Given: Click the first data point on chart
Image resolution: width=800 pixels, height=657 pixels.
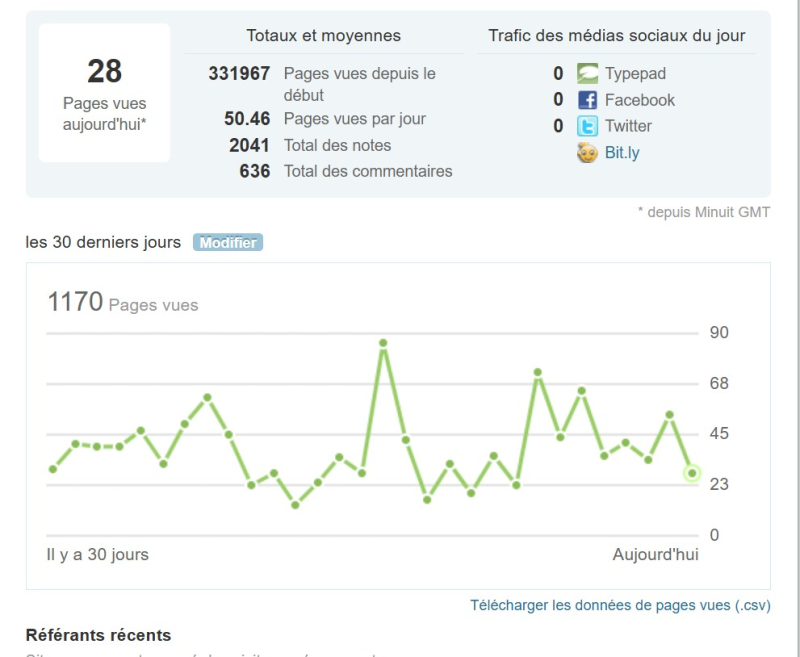Looking at the screenshot, I should (53, 469).
